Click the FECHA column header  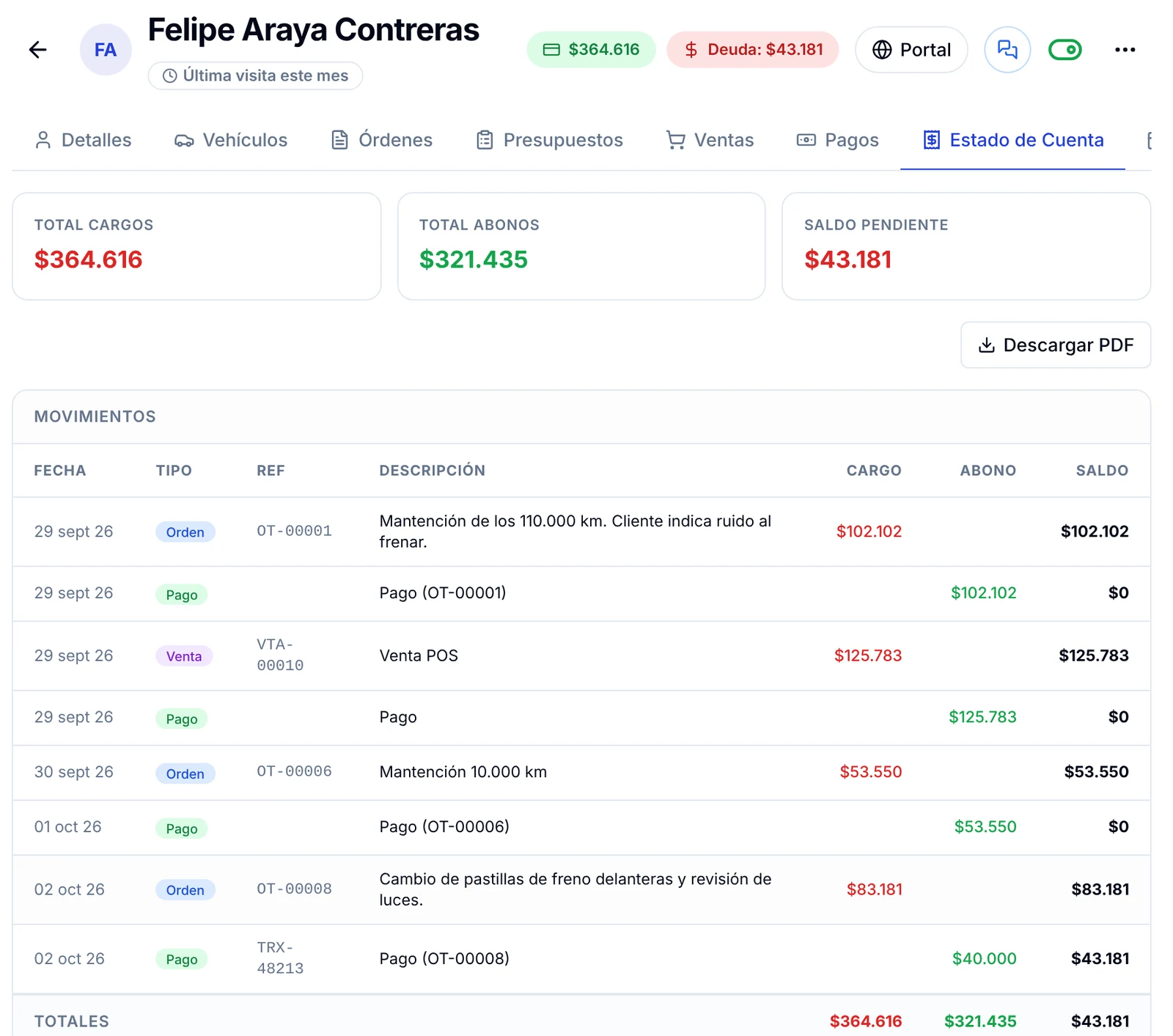[x=60, y=471]
